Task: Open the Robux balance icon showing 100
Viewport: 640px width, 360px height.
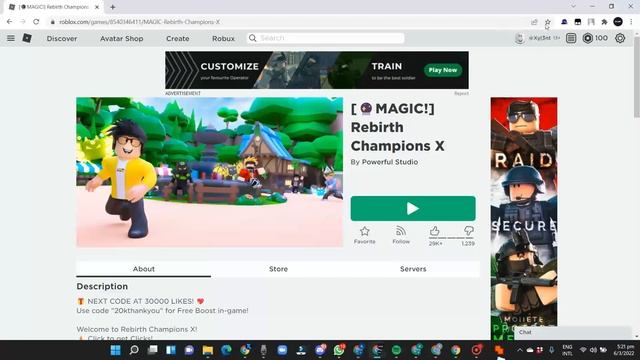Action: (x=595, y=38)
